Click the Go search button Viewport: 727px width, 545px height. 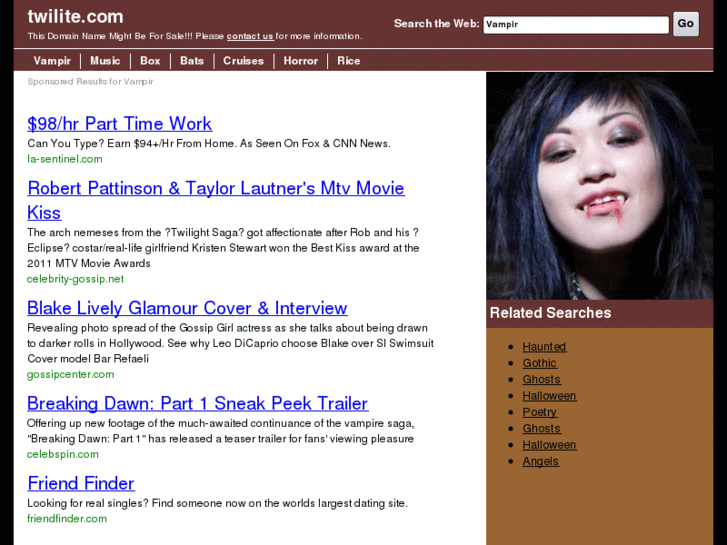686,24
